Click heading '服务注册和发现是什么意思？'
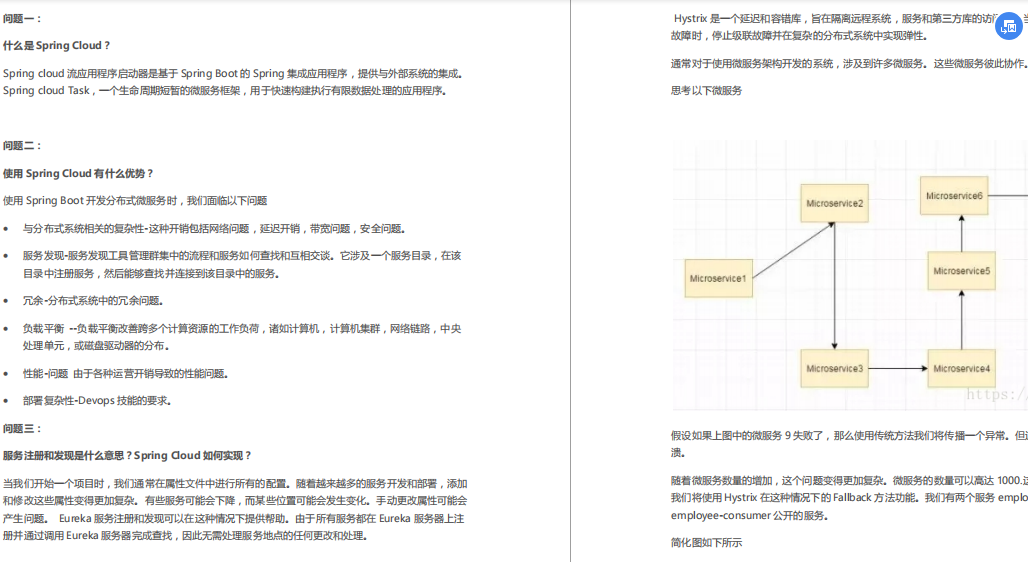Screen dimensions: 1028x562 coord(68,455)
